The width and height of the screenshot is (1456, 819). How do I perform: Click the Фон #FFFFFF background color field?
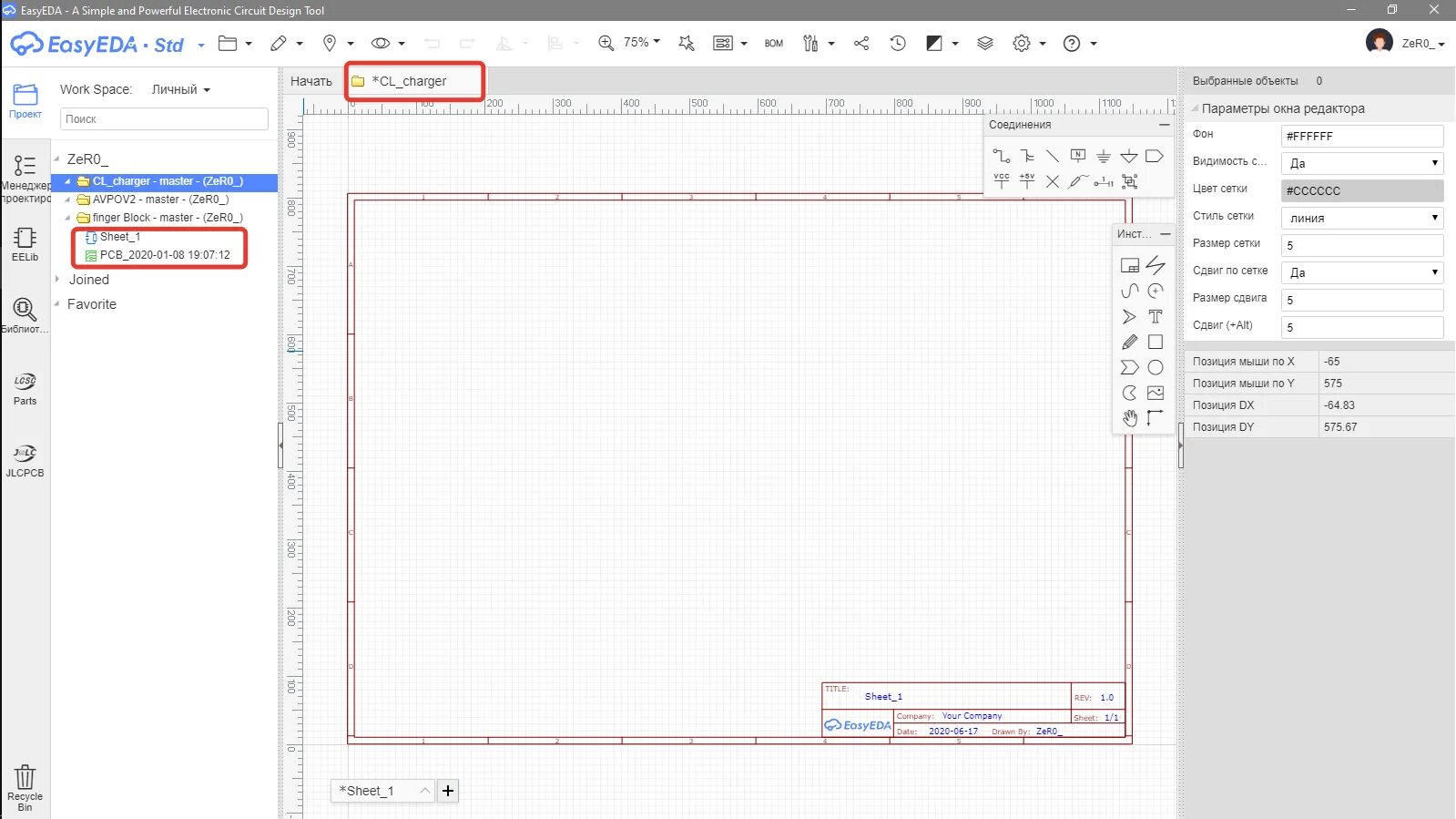coord(1362,136)
